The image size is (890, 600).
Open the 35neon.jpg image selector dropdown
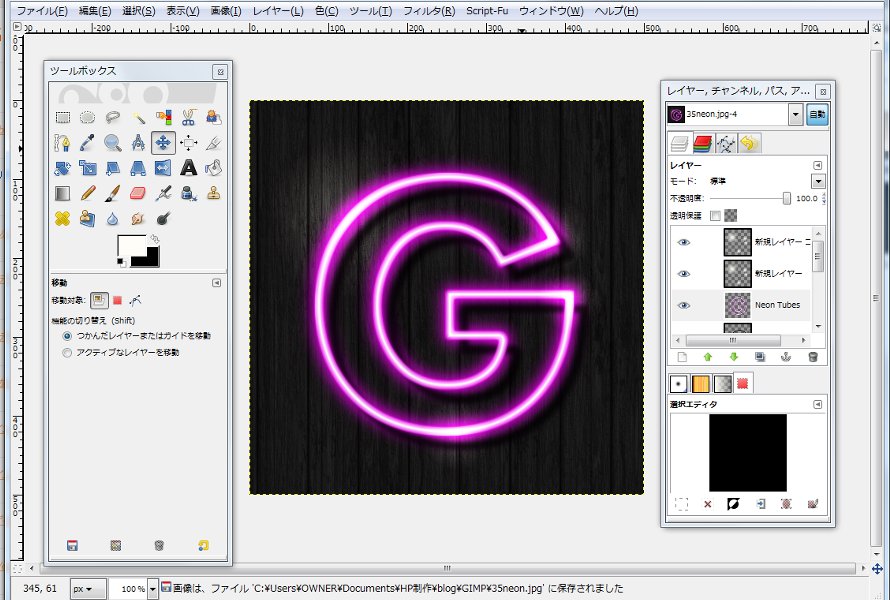795,113
